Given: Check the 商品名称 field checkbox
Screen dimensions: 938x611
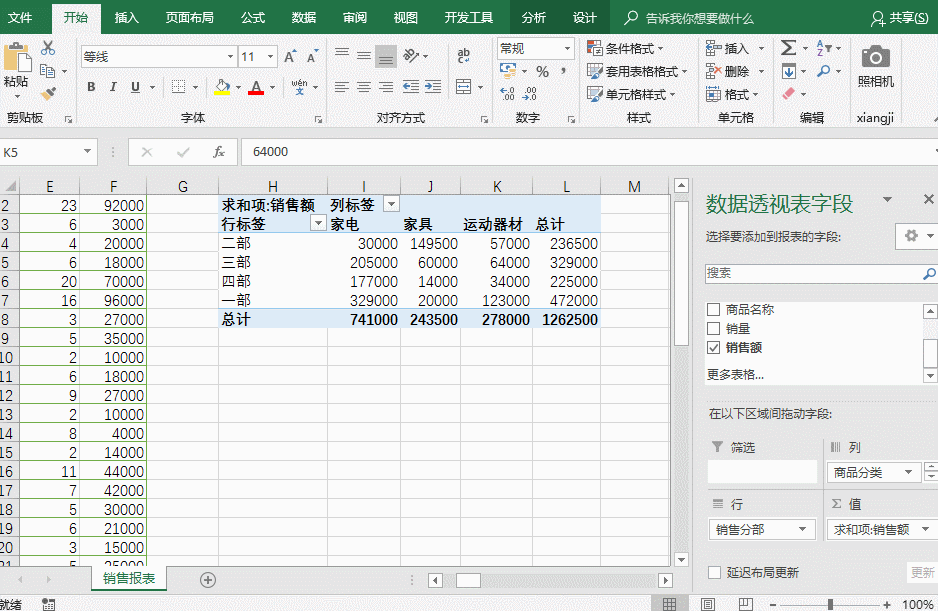Looking at the screenshot, I should coord(713,310).
